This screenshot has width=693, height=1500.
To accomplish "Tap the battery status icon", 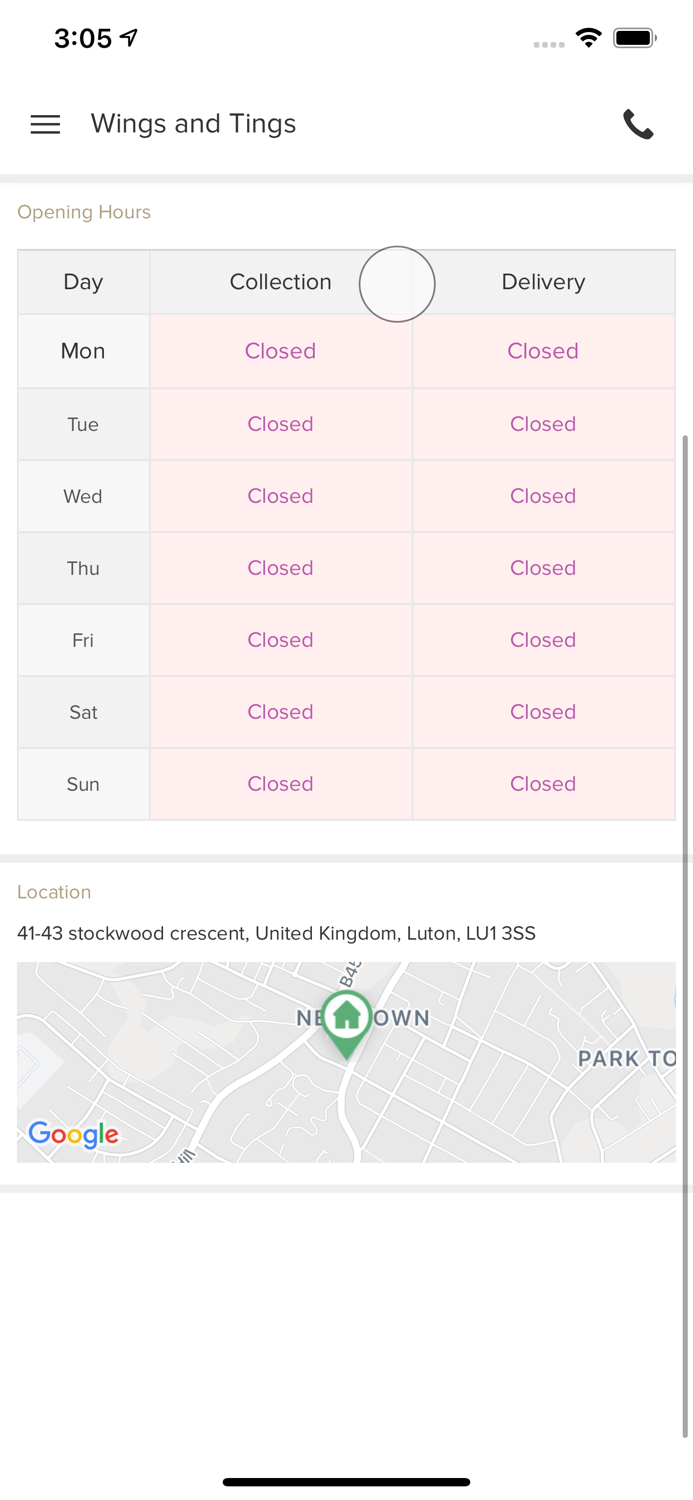I will pos(635,39).
